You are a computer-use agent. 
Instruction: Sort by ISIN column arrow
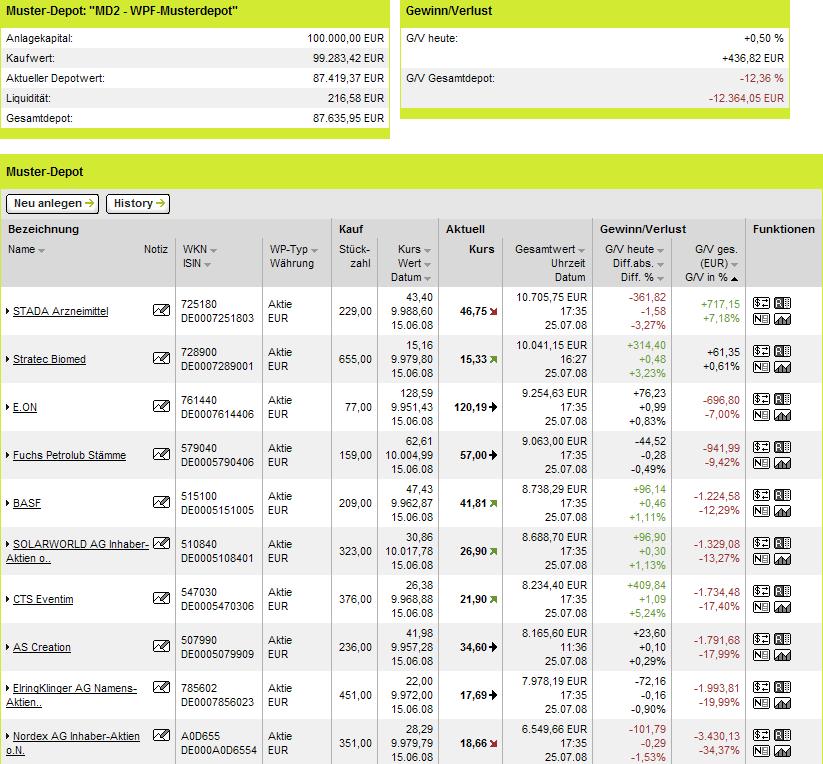coord(207,265)
